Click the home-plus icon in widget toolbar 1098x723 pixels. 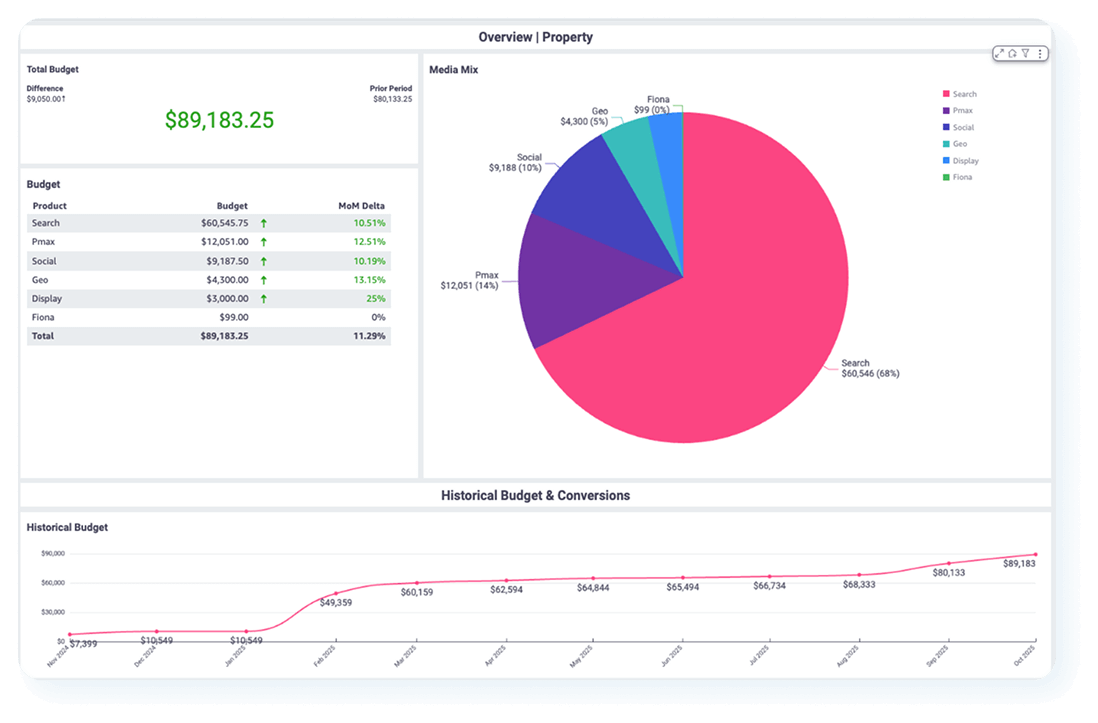[1012, 54]
